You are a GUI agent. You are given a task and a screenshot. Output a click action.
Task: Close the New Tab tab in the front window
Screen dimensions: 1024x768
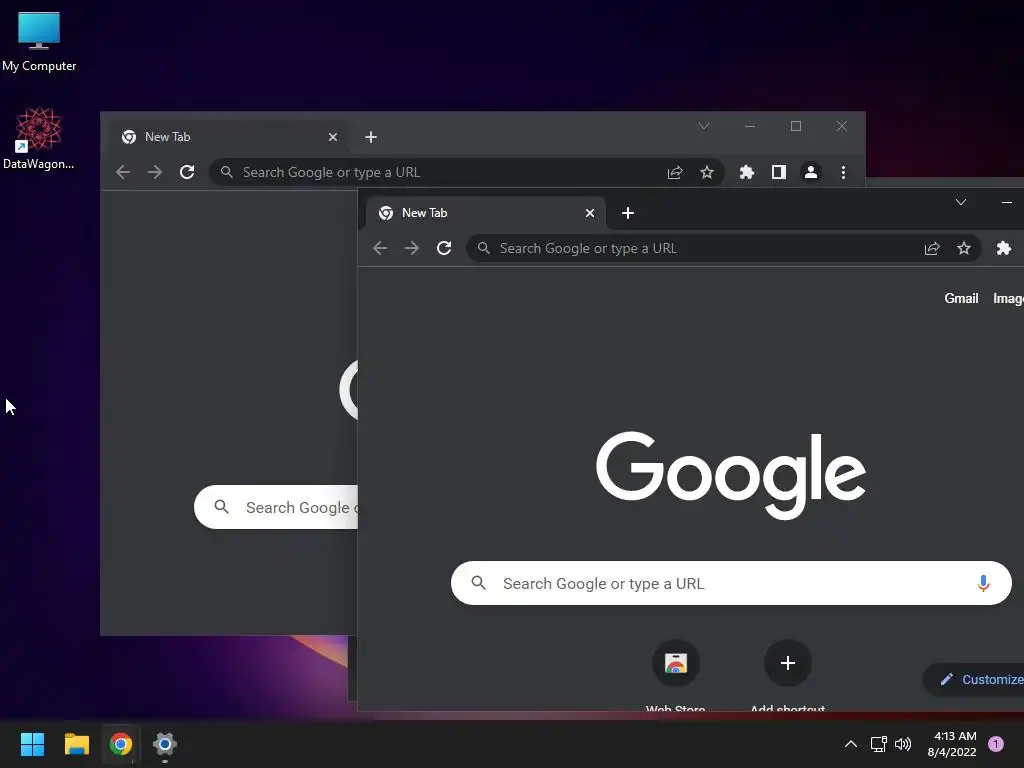point(590,213)
